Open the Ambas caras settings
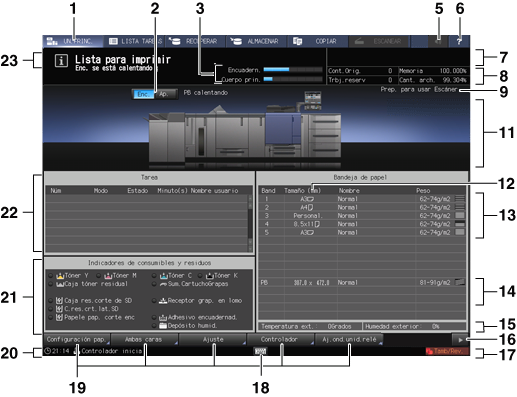This screenshot has height=397, width=517. (145, 340)
